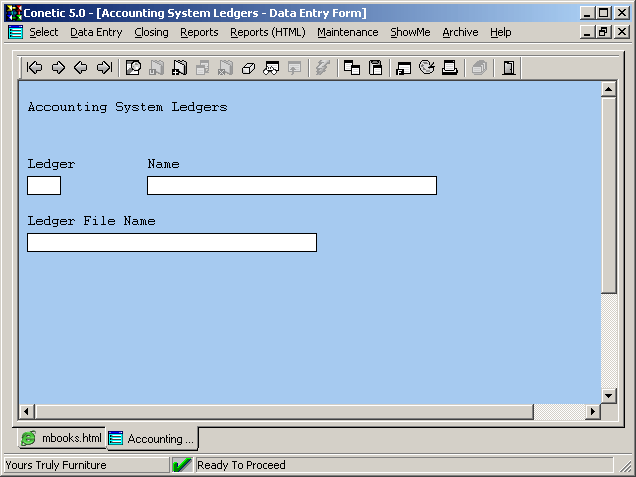Click the eraser icon in toolbar

coord(248,68)
